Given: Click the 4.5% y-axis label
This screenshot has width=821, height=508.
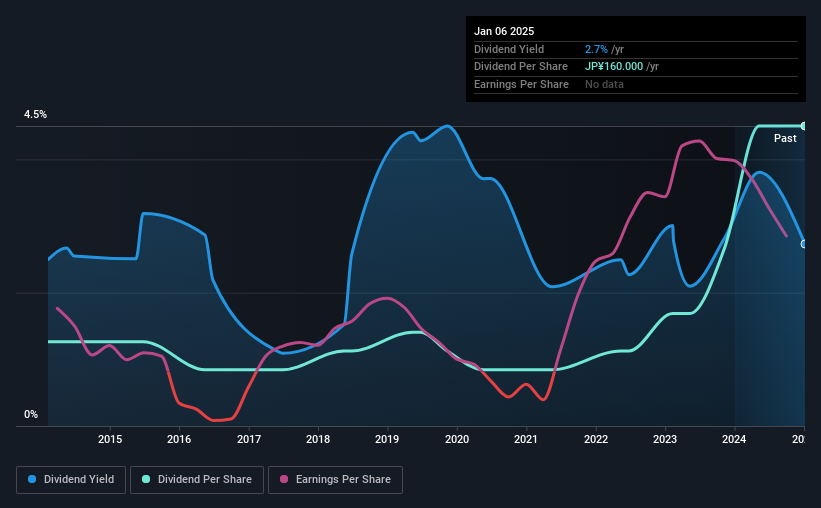Looking at the screenshot, I should [36, 115].
